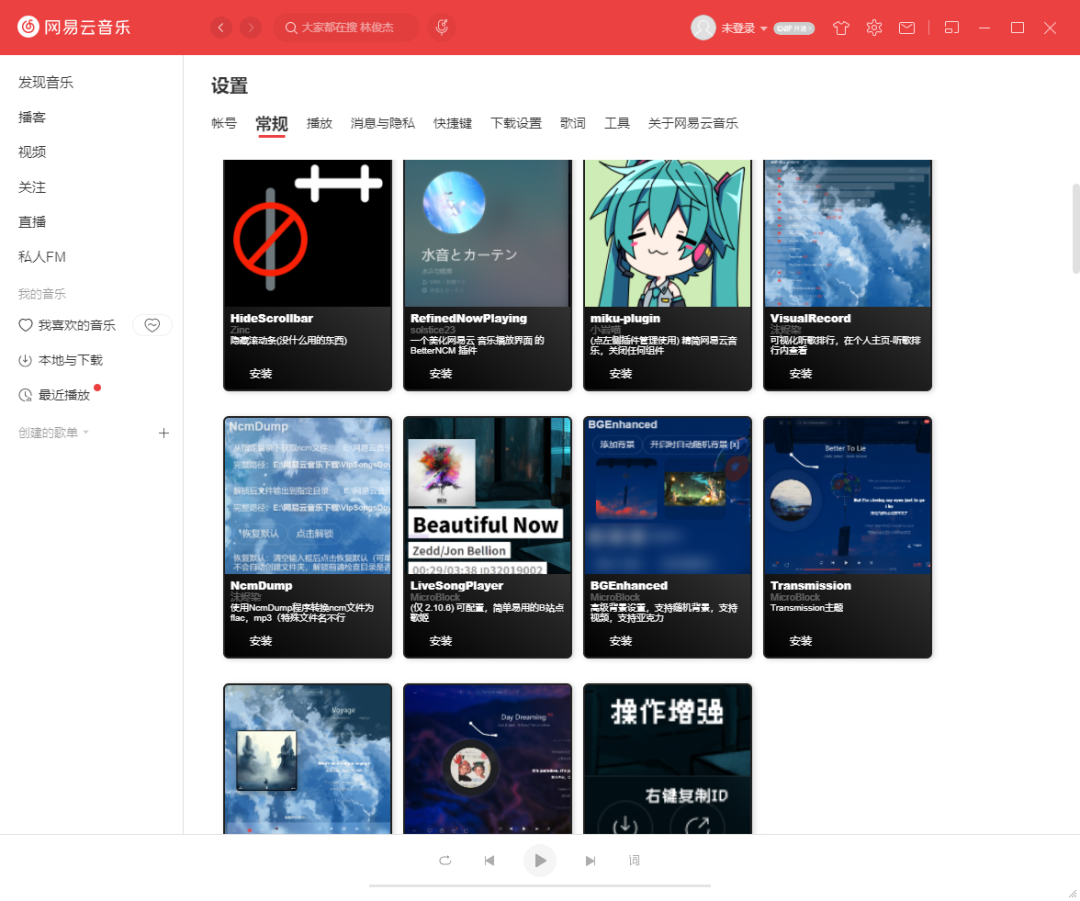Switch to the 工具 settings tab
This screenshot has height=901, width=1080.
tap(616, 123)
